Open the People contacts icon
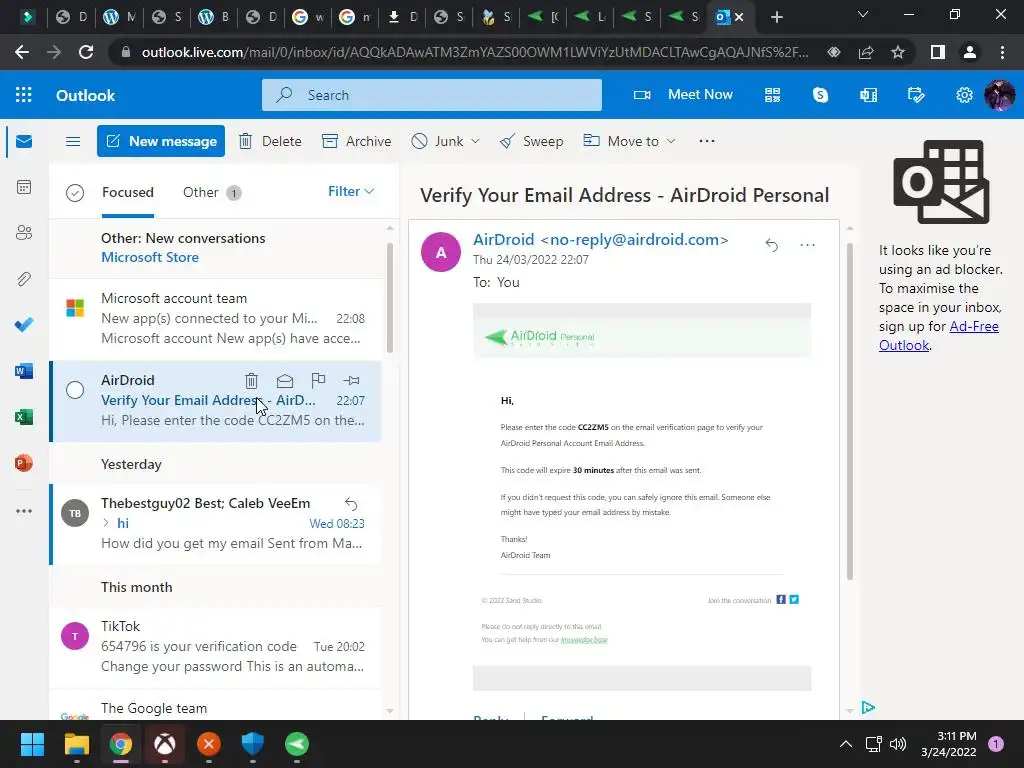 coord(24,233)
